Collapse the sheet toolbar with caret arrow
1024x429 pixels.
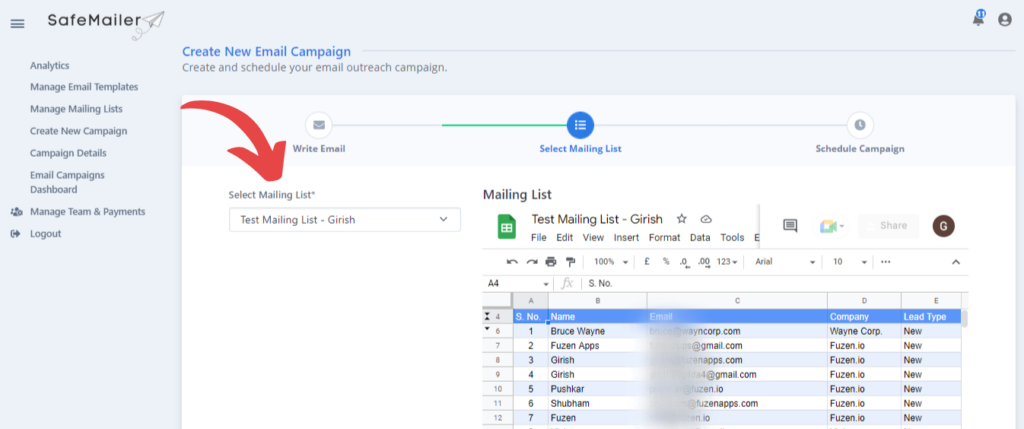[955, 262]
